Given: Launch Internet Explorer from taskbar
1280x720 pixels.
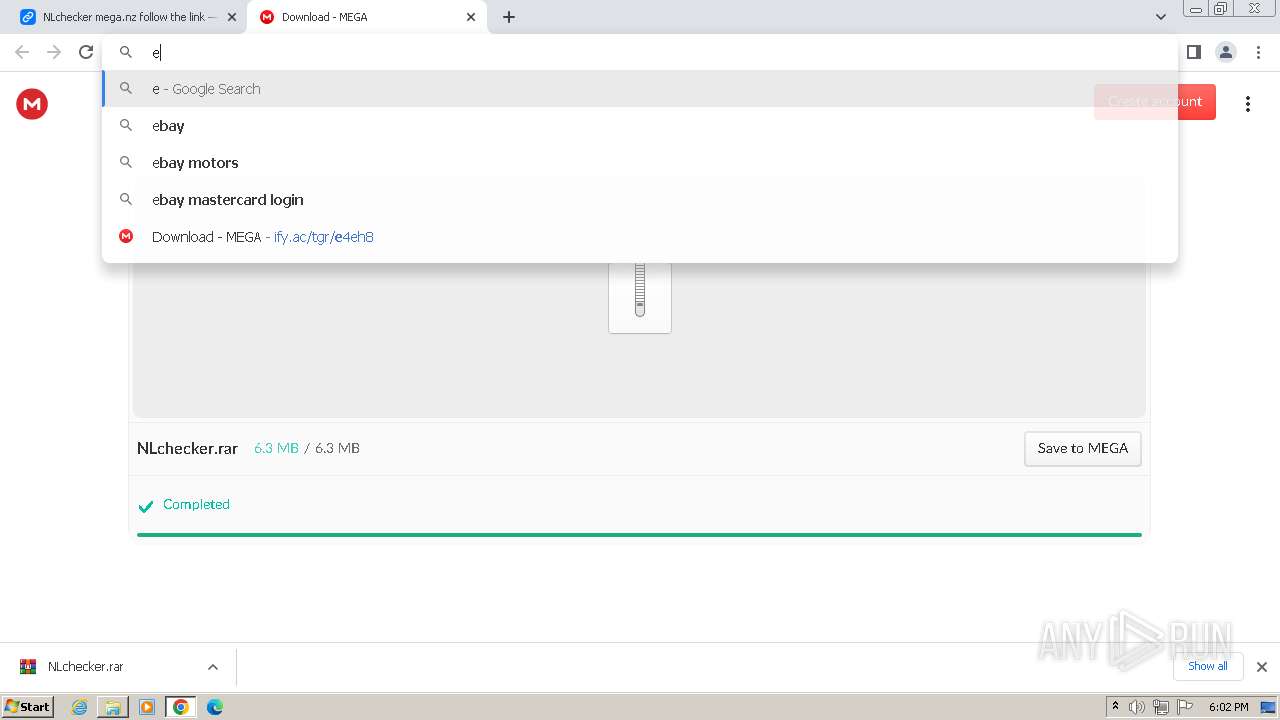Looking at the screenshot, I should coord(80,707).
